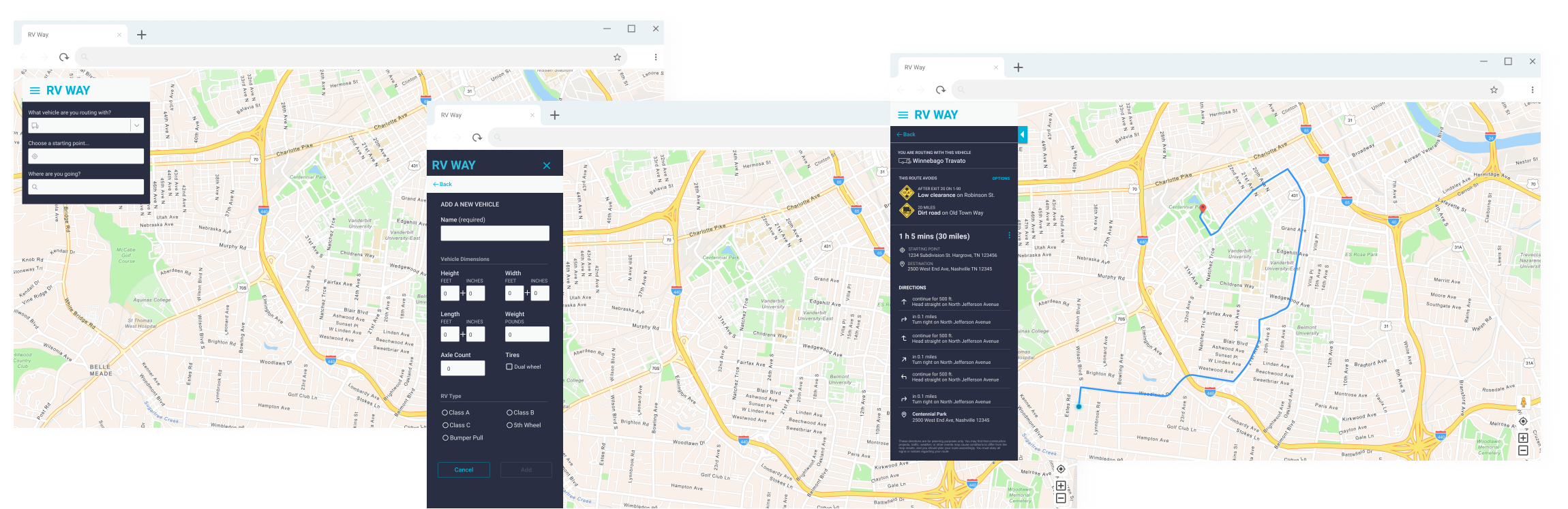1568x509 pixels.
Task: Select Class C RV type
Action: (x=445, y=425)
